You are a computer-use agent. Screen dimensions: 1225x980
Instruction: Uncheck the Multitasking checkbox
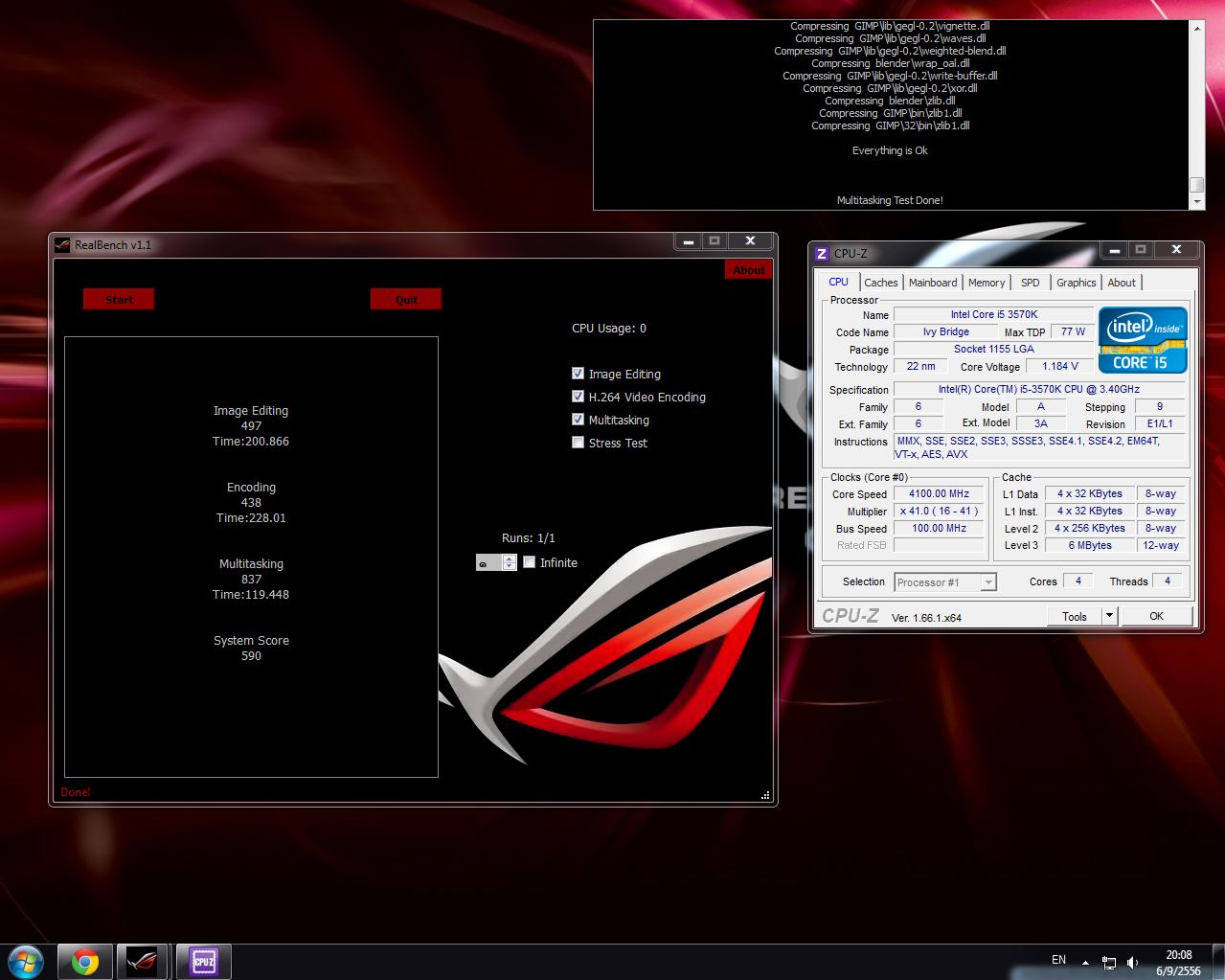578,420
